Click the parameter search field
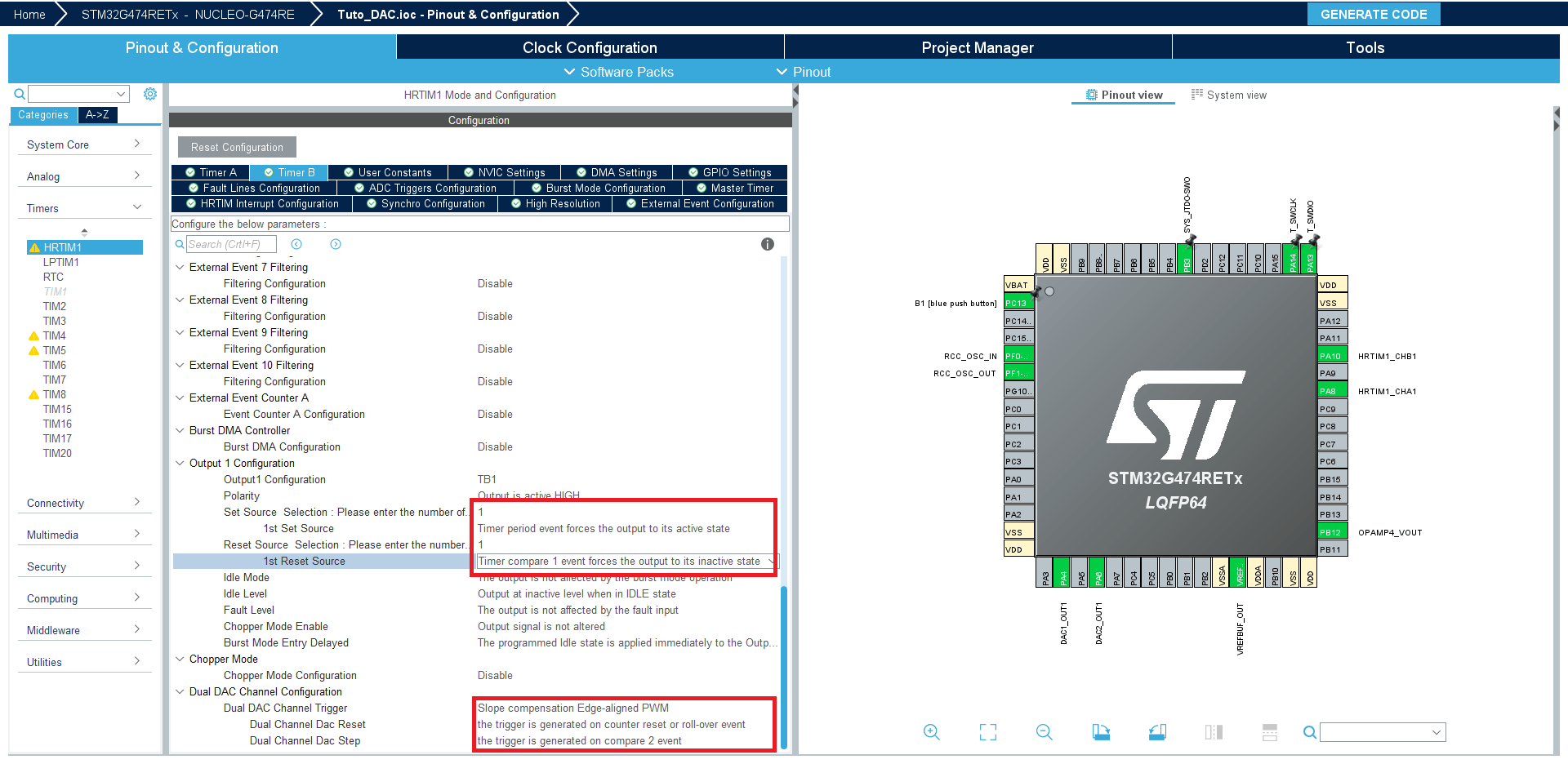 231,244
